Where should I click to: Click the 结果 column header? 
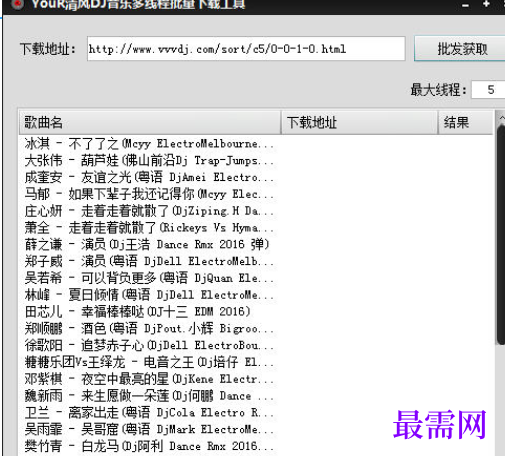(465, 122)
